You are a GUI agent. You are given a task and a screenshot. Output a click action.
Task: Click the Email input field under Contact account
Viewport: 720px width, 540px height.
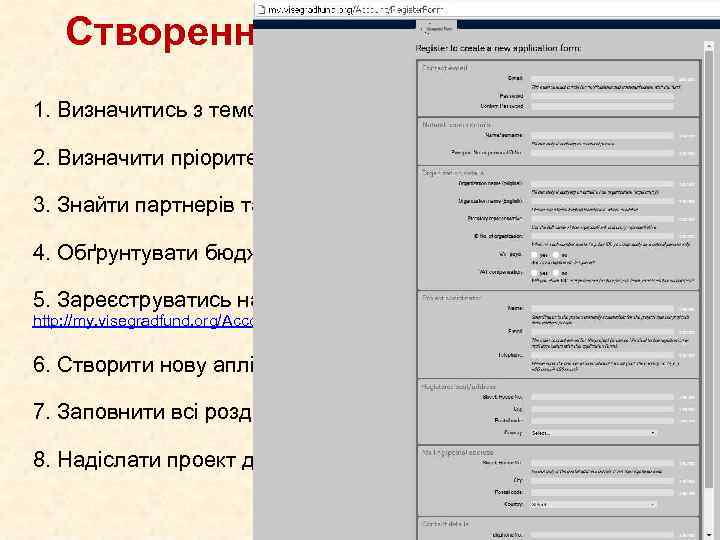[602, 79]
